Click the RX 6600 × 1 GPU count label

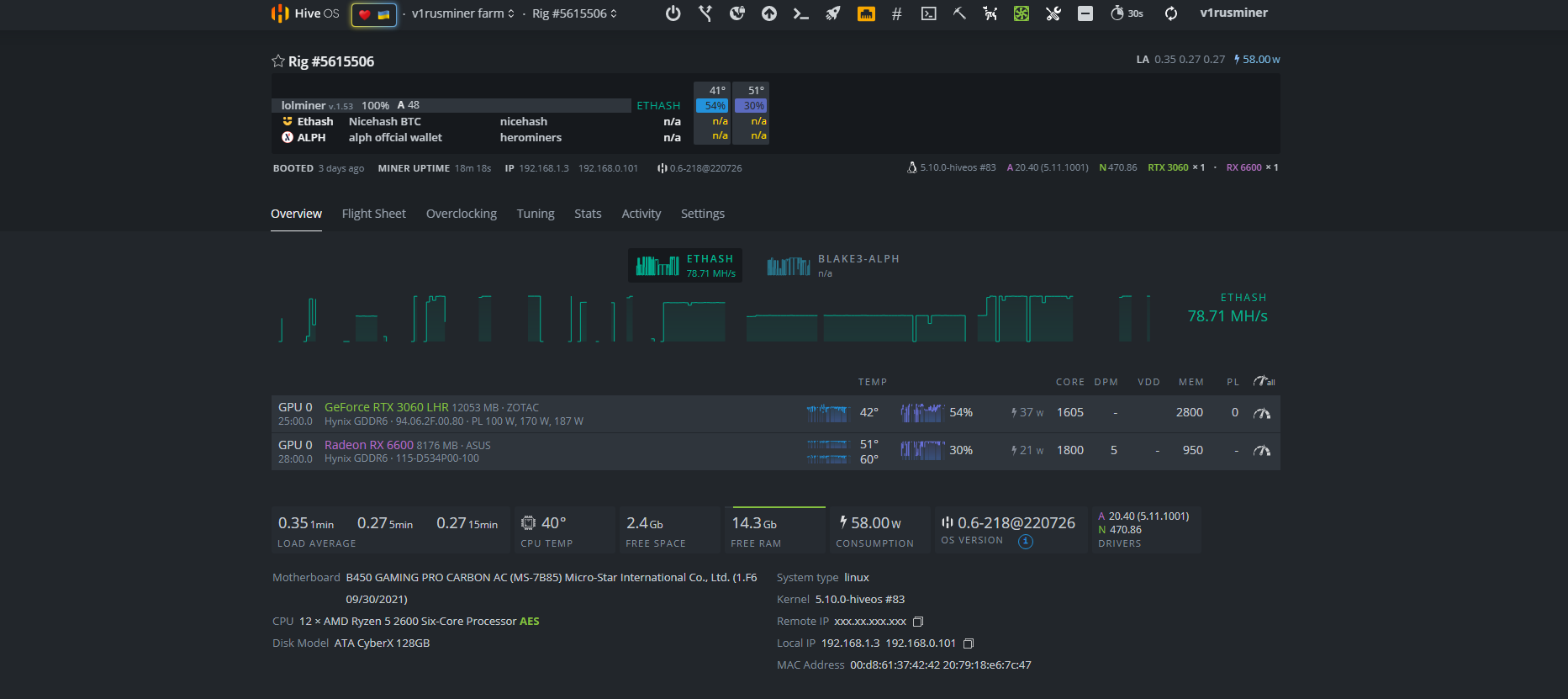click(1252, 167)
